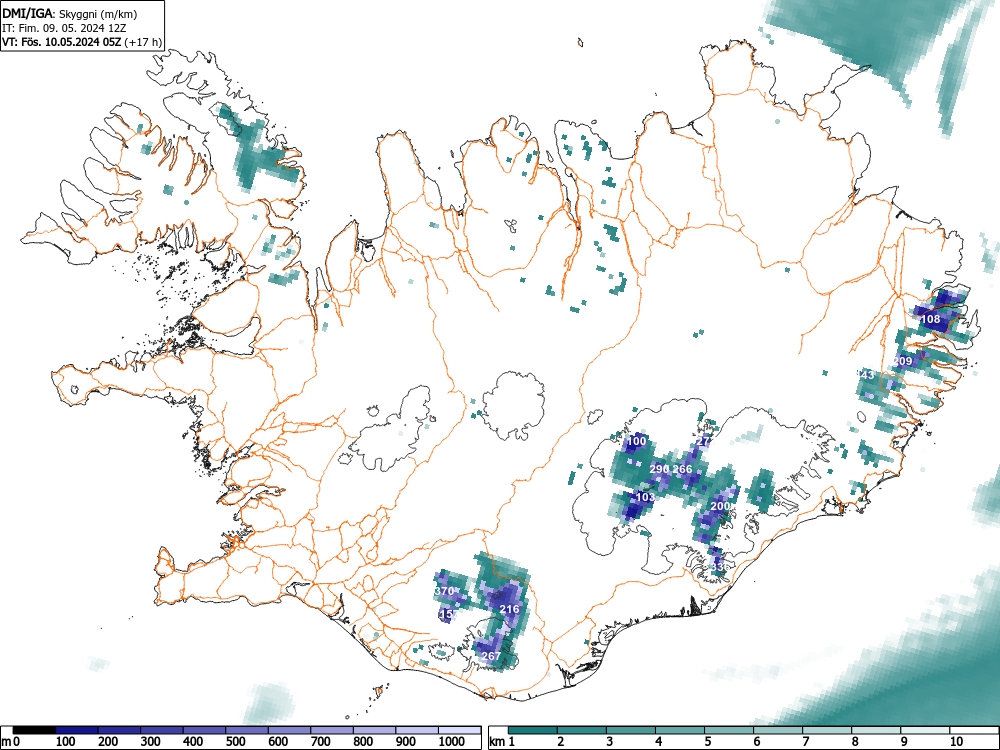The image size is (1000, 750).
Task: Pick the 5–6 km teal legend swatch
Action: click(728, 730)
